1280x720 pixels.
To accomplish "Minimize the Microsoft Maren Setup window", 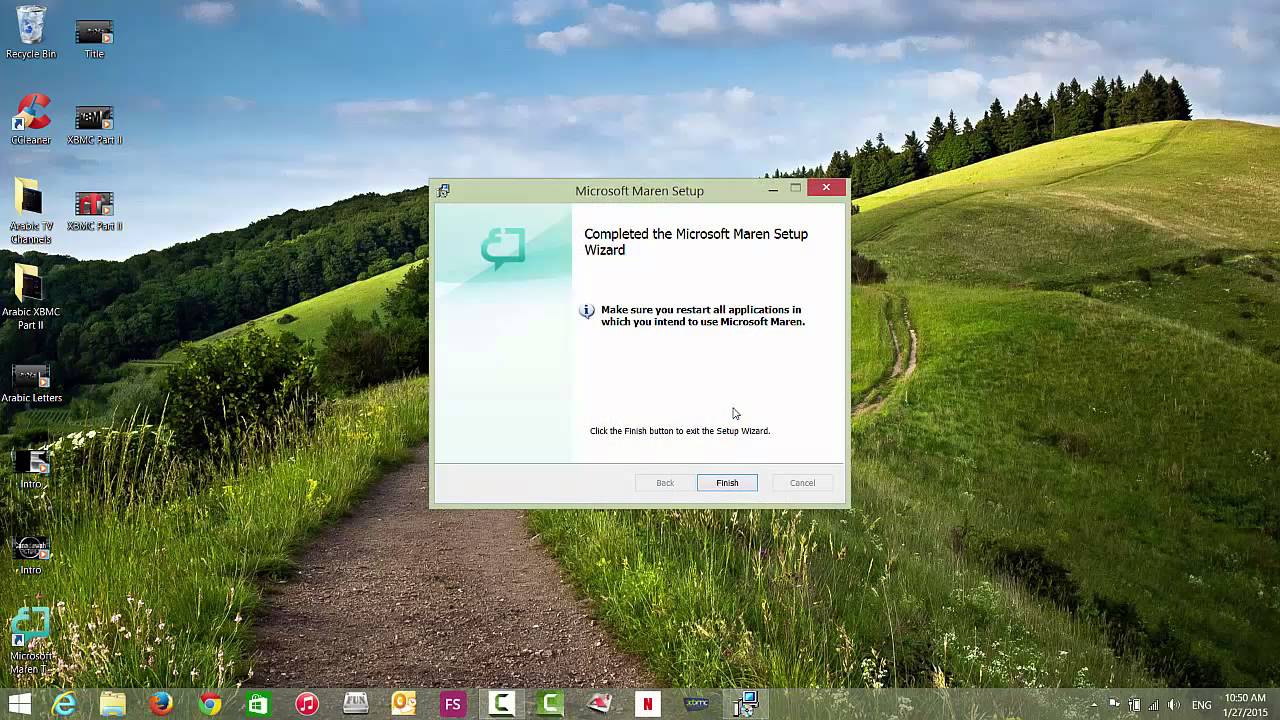I will [773, 188].
